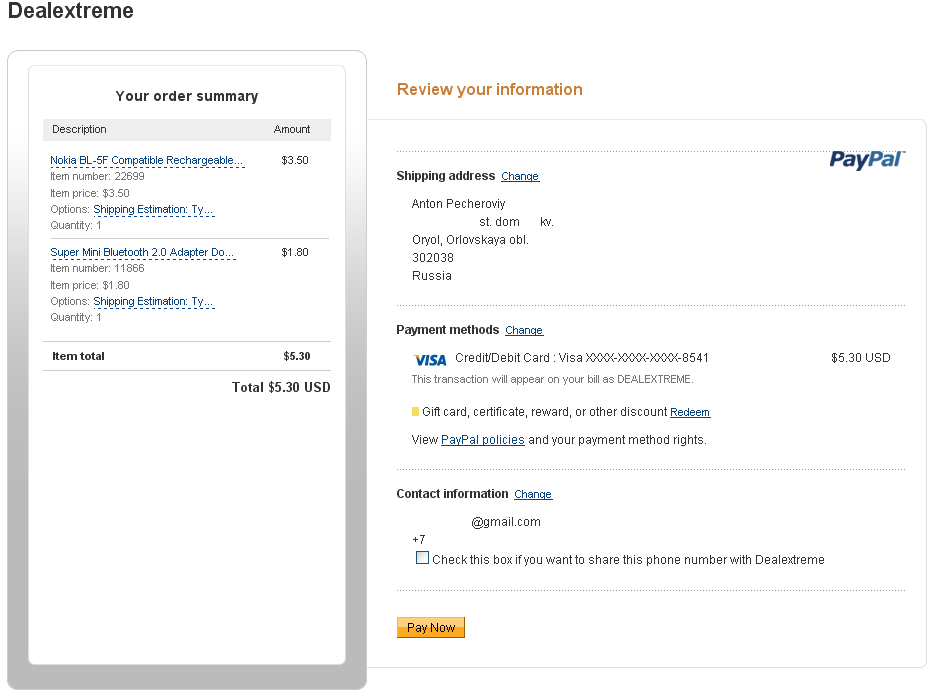Screen dimensions: 940x695
Task: Select the @gmail.com email address
Action: 506,522
